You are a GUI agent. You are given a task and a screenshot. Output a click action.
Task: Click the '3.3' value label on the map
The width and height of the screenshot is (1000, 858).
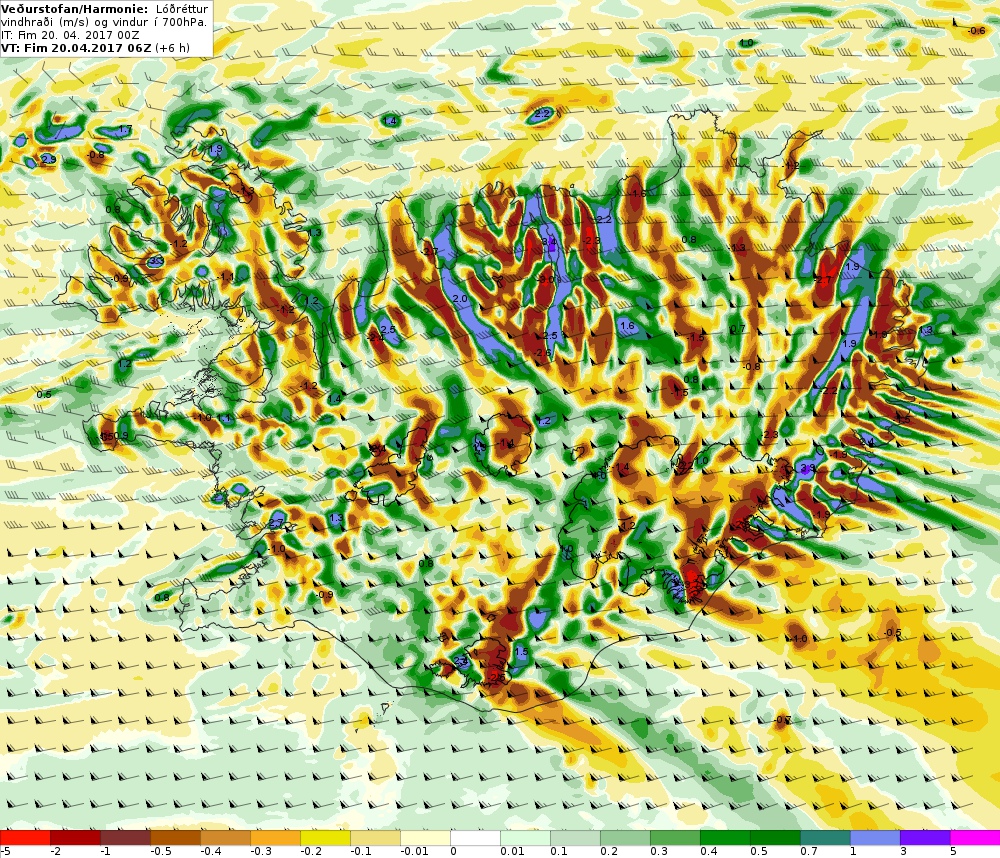(156, 261)
